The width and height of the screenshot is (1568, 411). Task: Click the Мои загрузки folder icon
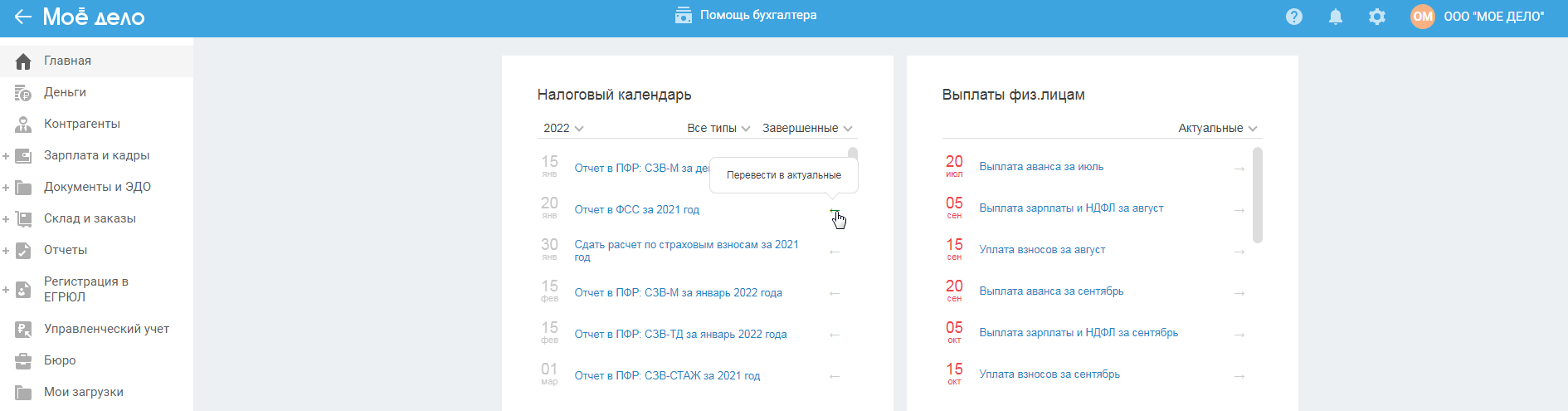coord(23,393)
